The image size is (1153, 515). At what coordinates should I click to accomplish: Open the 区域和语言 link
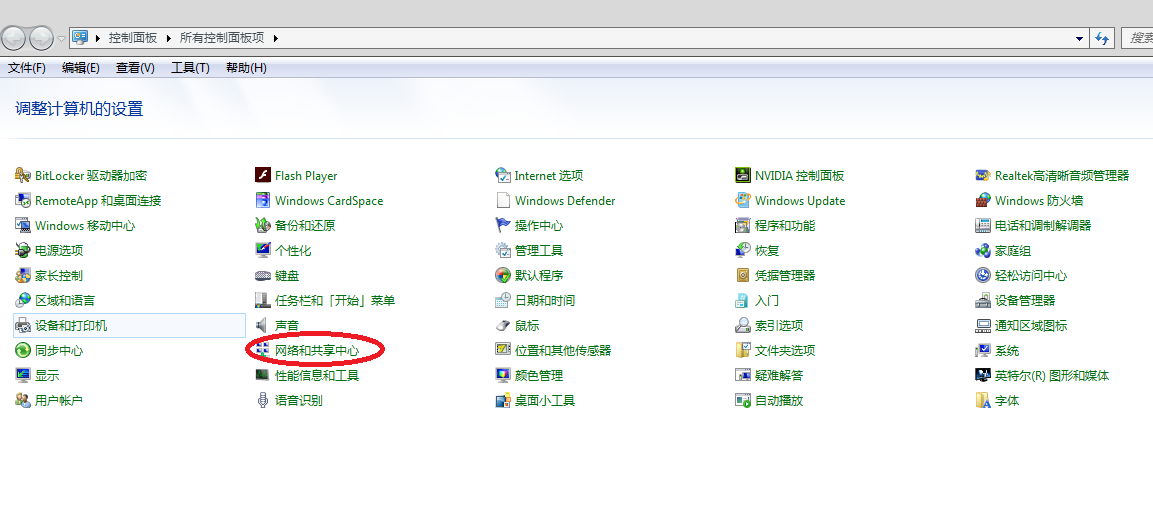tap(65, 300)
